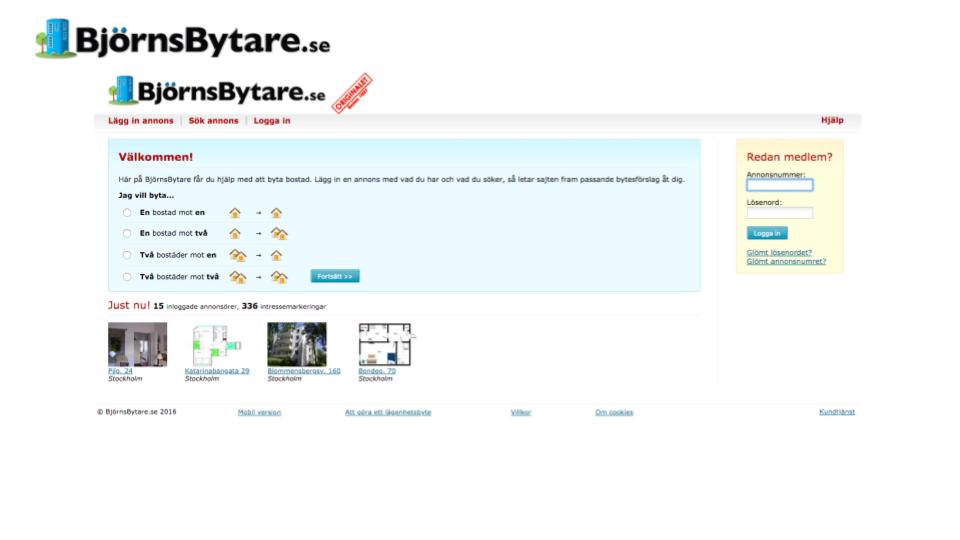Open the 'Bondeg. 70' listing link
The height and width of the screenshot is (540, 960).
click(x=377, y=371)
